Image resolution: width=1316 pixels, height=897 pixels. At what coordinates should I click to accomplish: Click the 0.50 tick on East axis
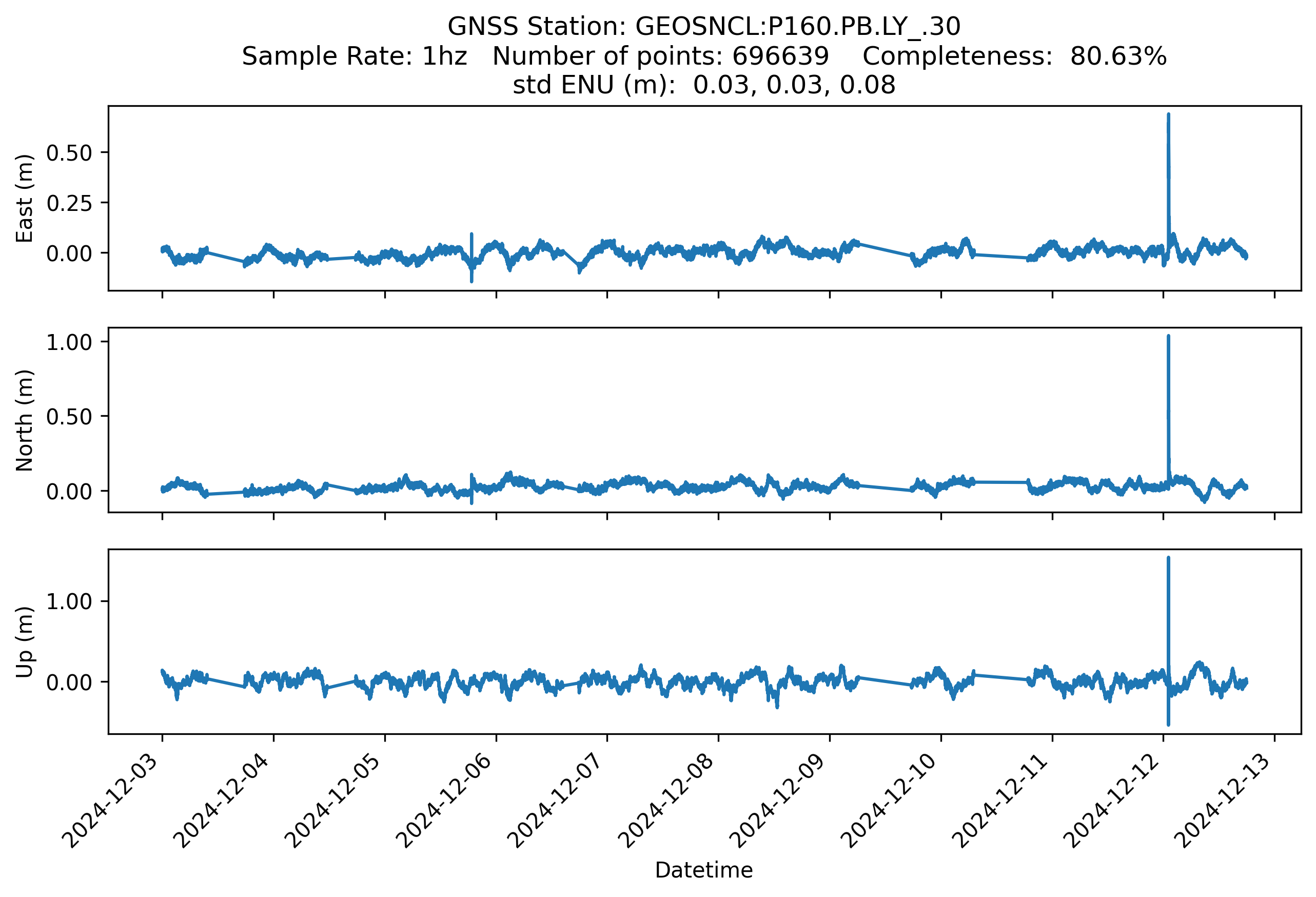(x=69, y=153)
